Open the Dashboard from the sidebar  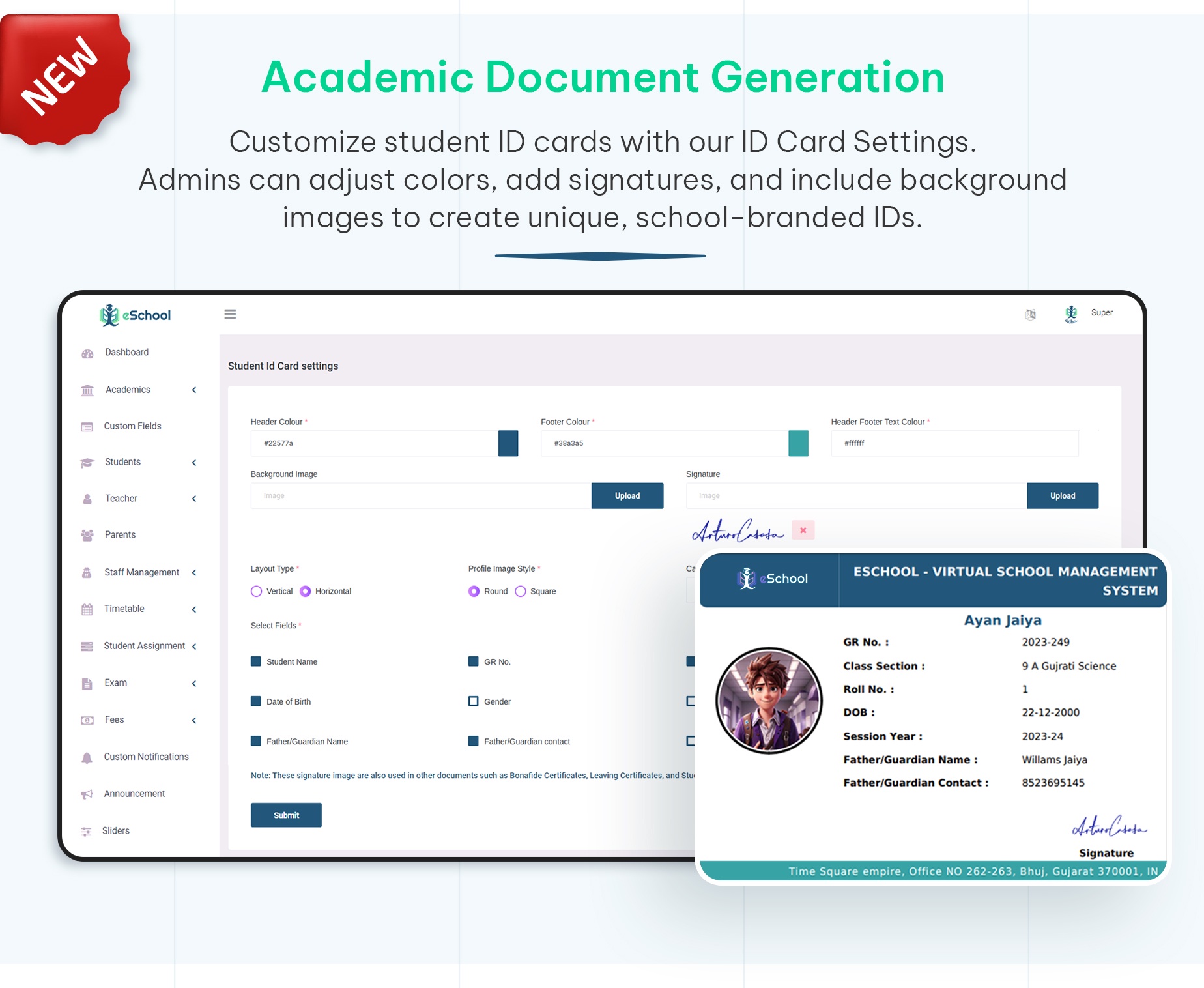click(126, 352)
